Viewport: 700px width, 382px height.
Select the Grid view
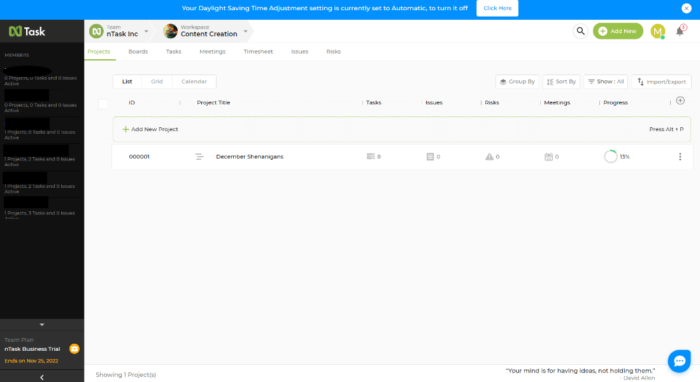coord(157,82)
